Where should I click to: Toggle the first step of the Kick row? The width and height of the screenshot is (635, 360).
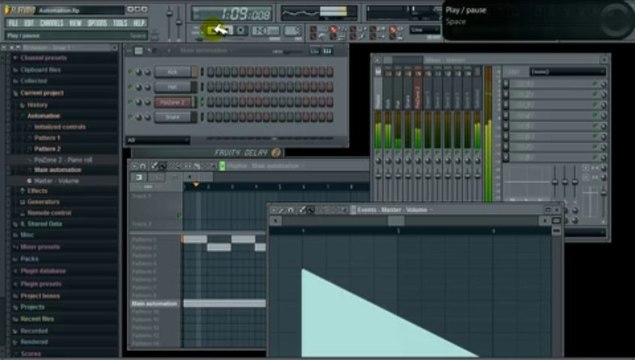point(211,72)
